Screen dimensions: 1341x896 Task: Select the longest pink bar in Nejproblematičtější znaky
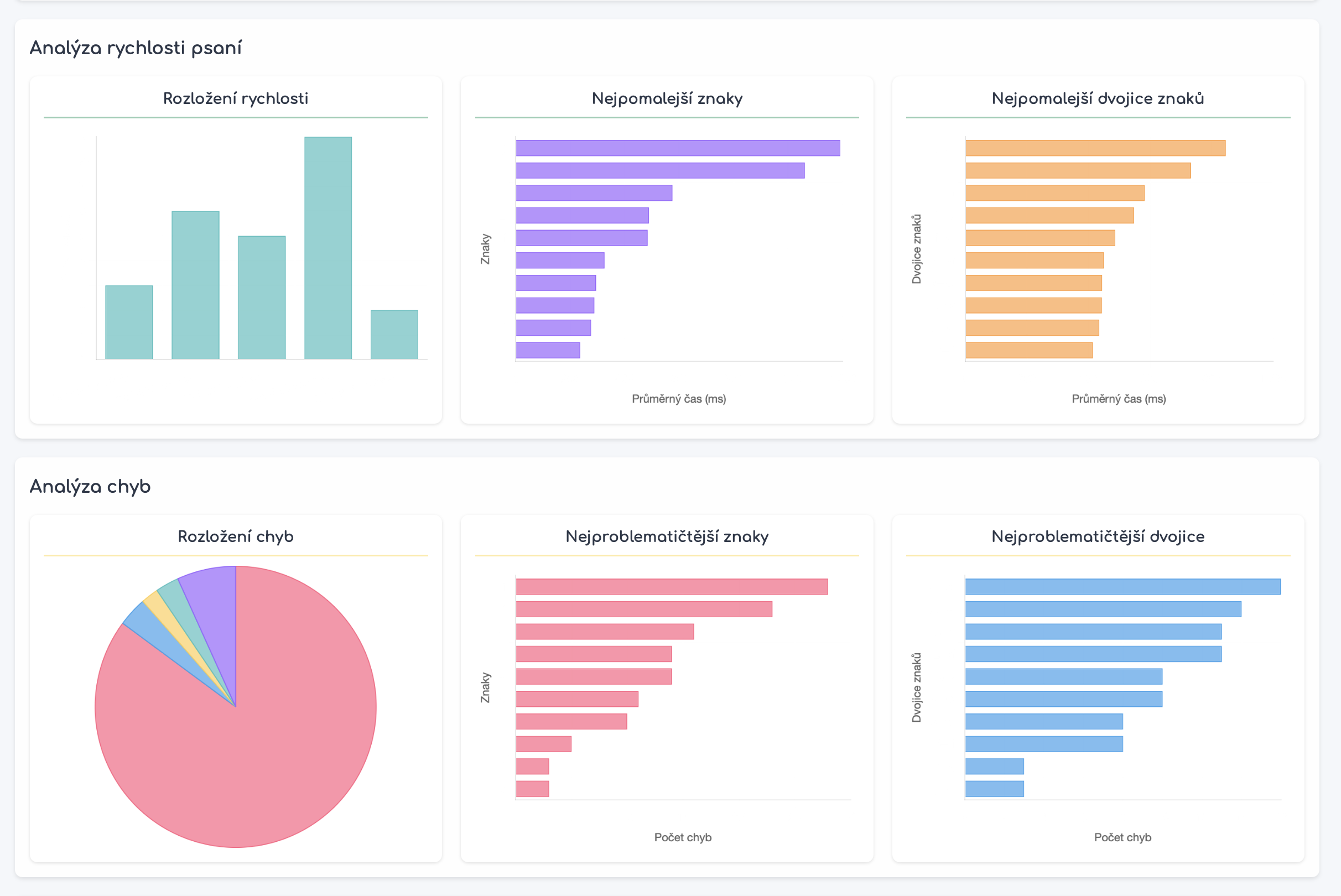point(671,586)
